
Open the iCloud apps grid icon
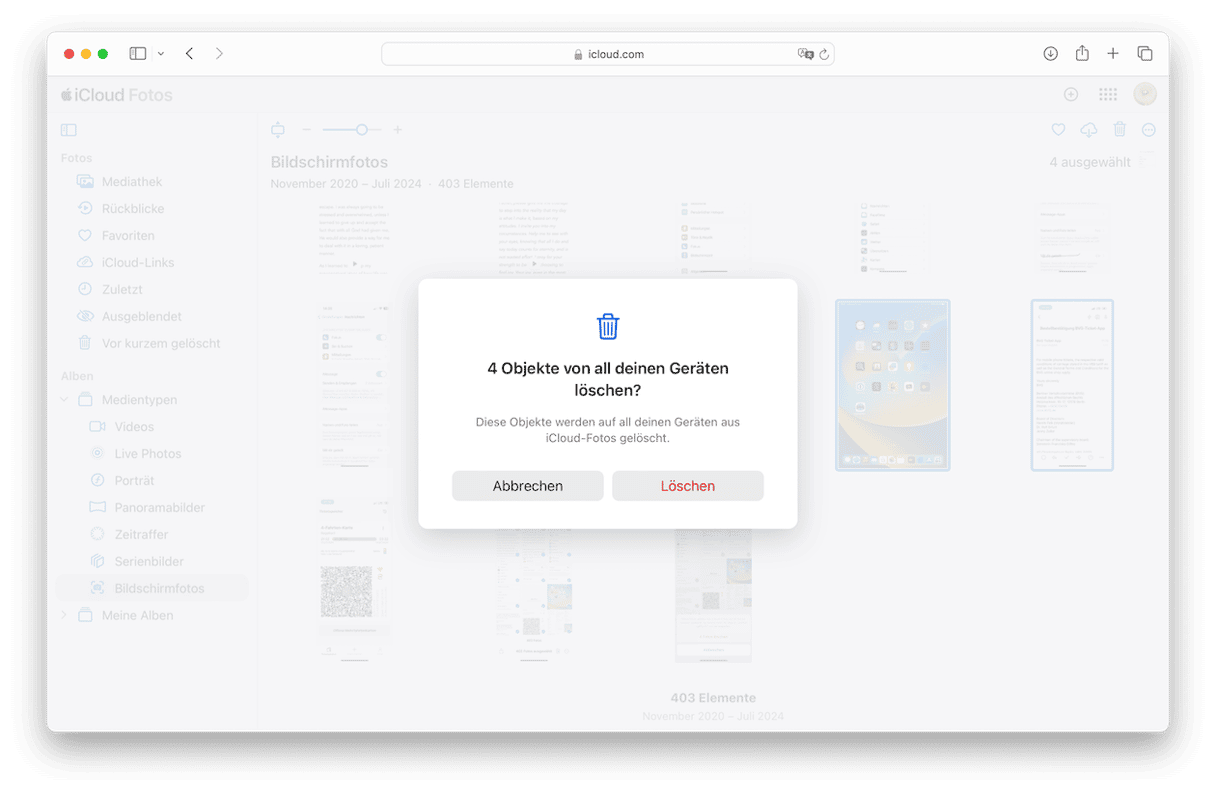[x=1108, y=94]
